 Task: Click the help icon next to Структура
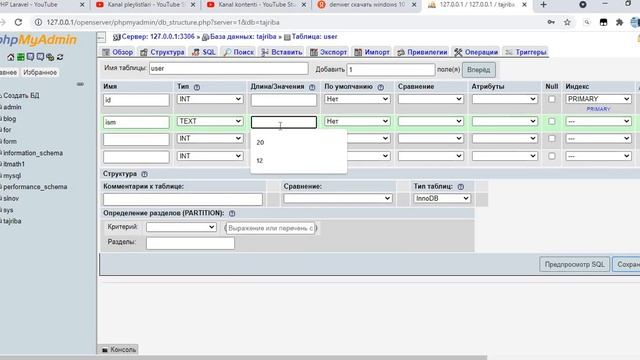point(144,174)
